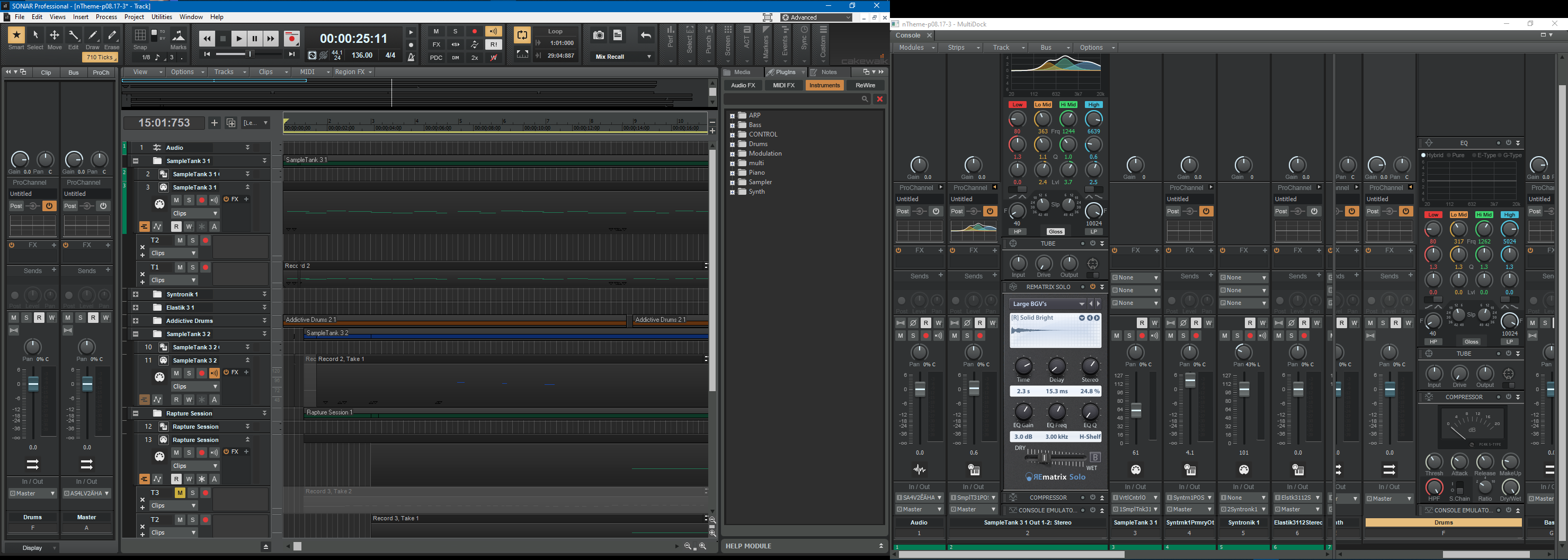
Task: Go to project start button
Action: coord(207,55)
